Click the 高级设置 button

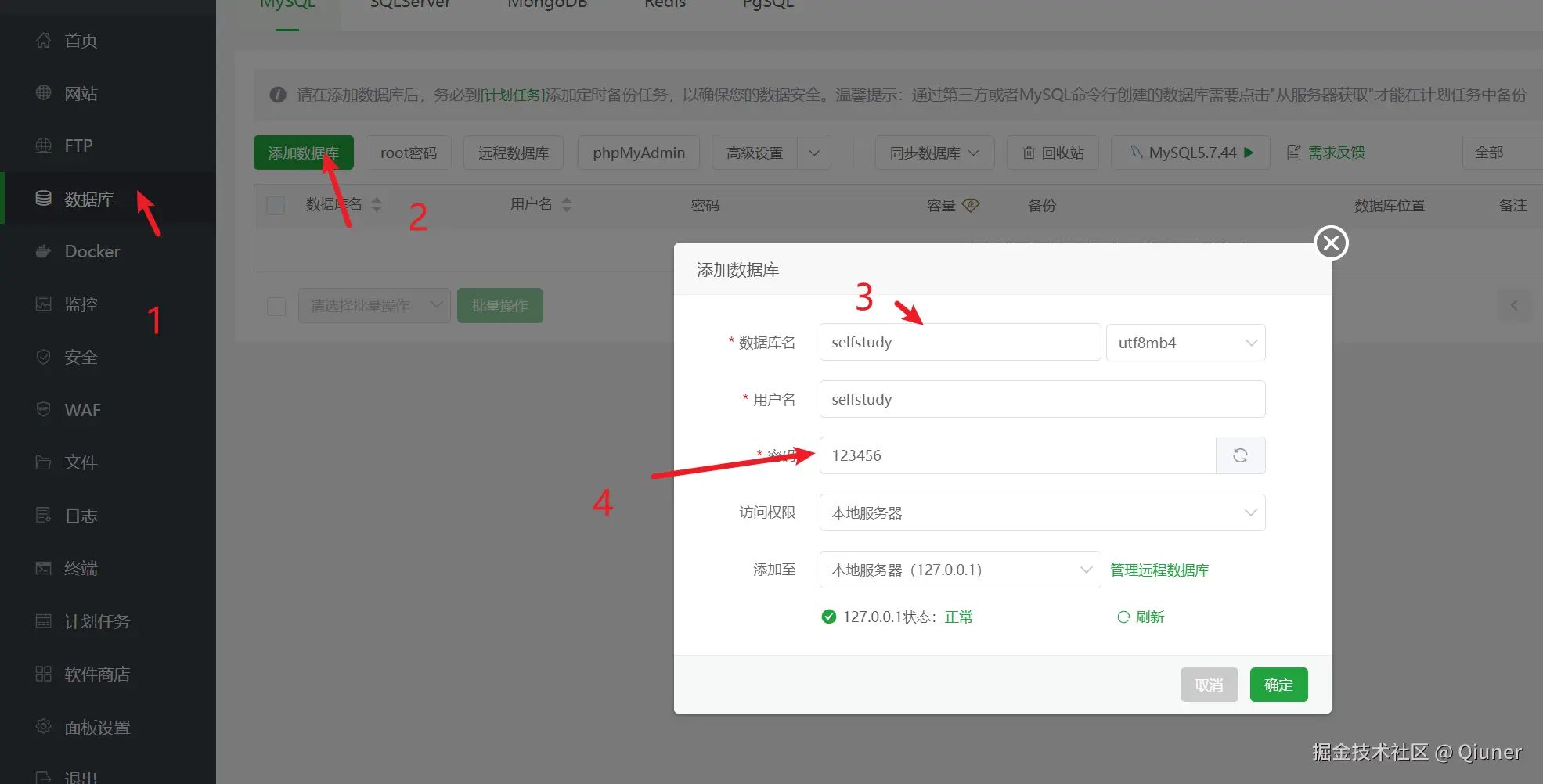click(755, 153)
